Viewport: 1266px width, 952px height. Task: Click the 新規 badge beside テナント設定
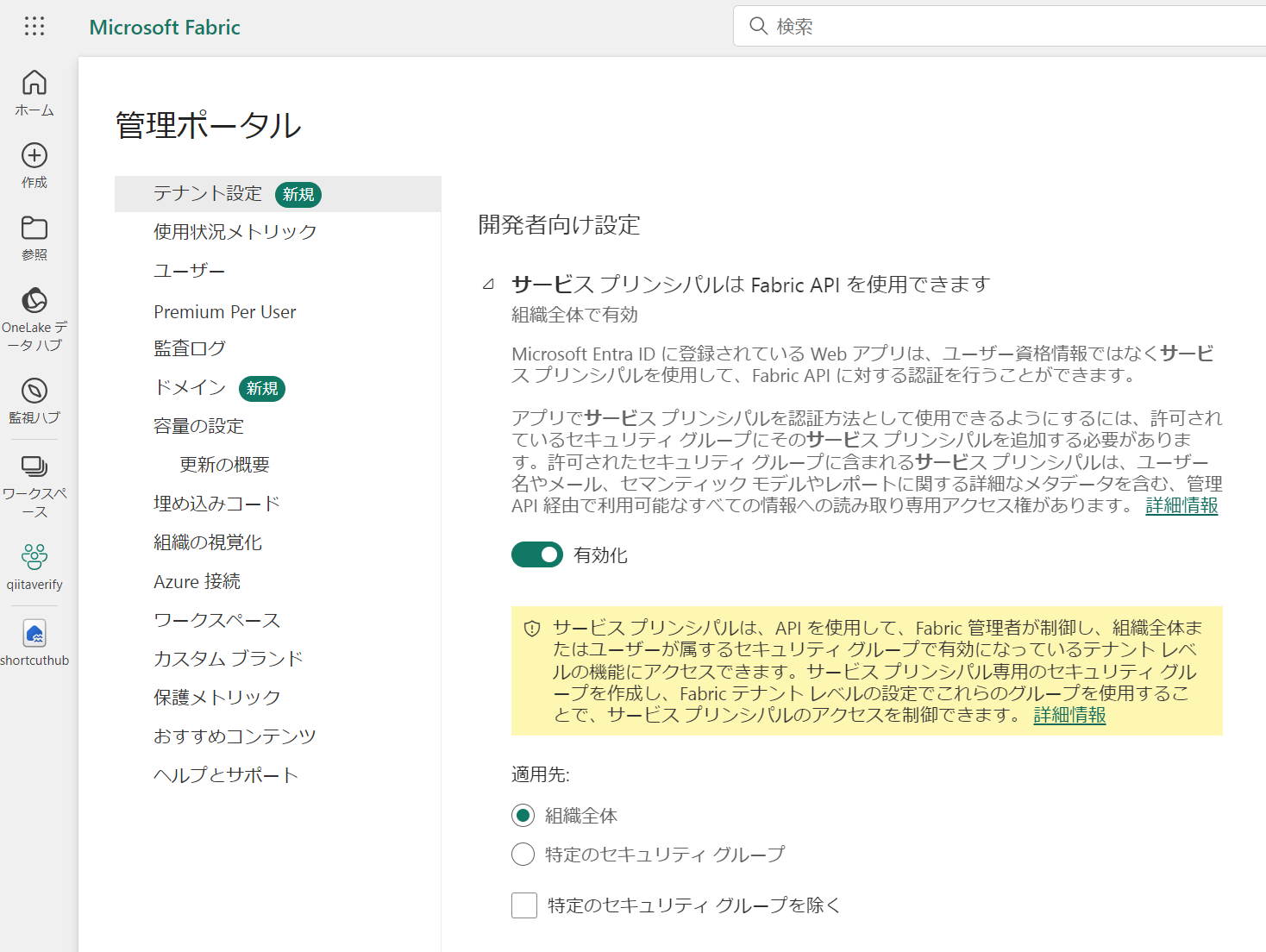coord(298,195)
